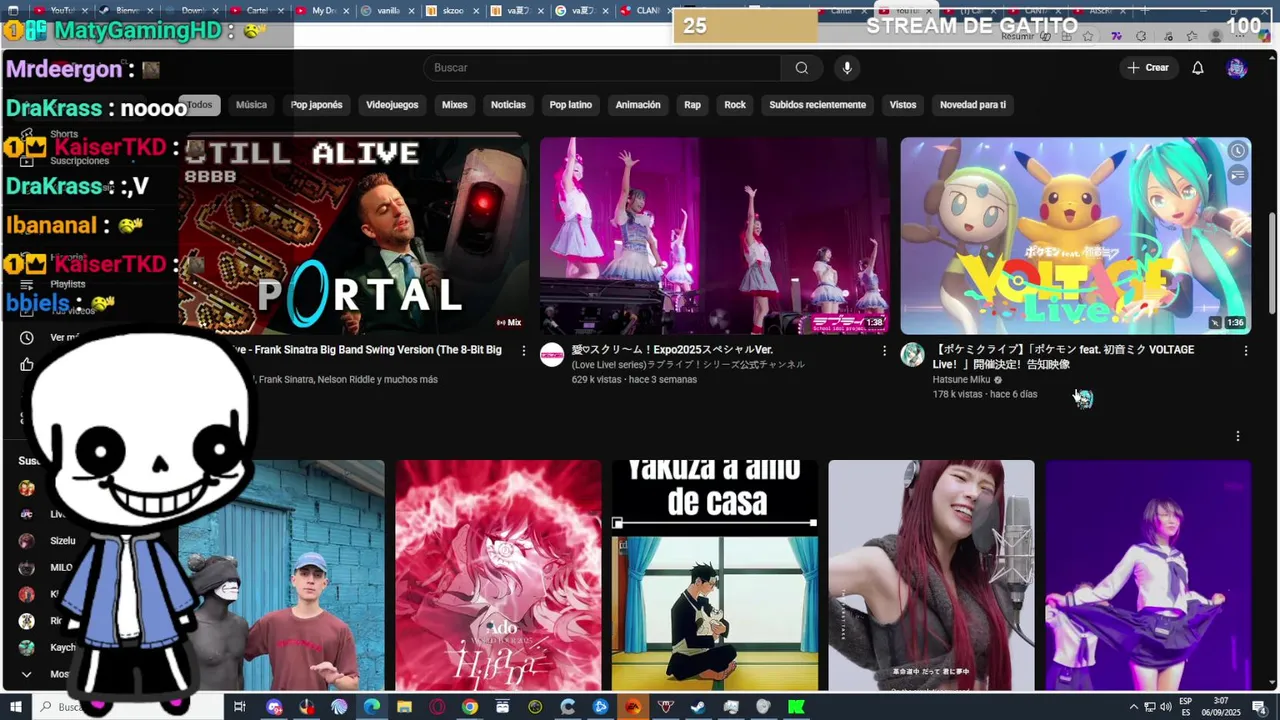Open the green Kick icon in taskbar
The width and height of the screenshot is (1280, 720).
[796, 707]
